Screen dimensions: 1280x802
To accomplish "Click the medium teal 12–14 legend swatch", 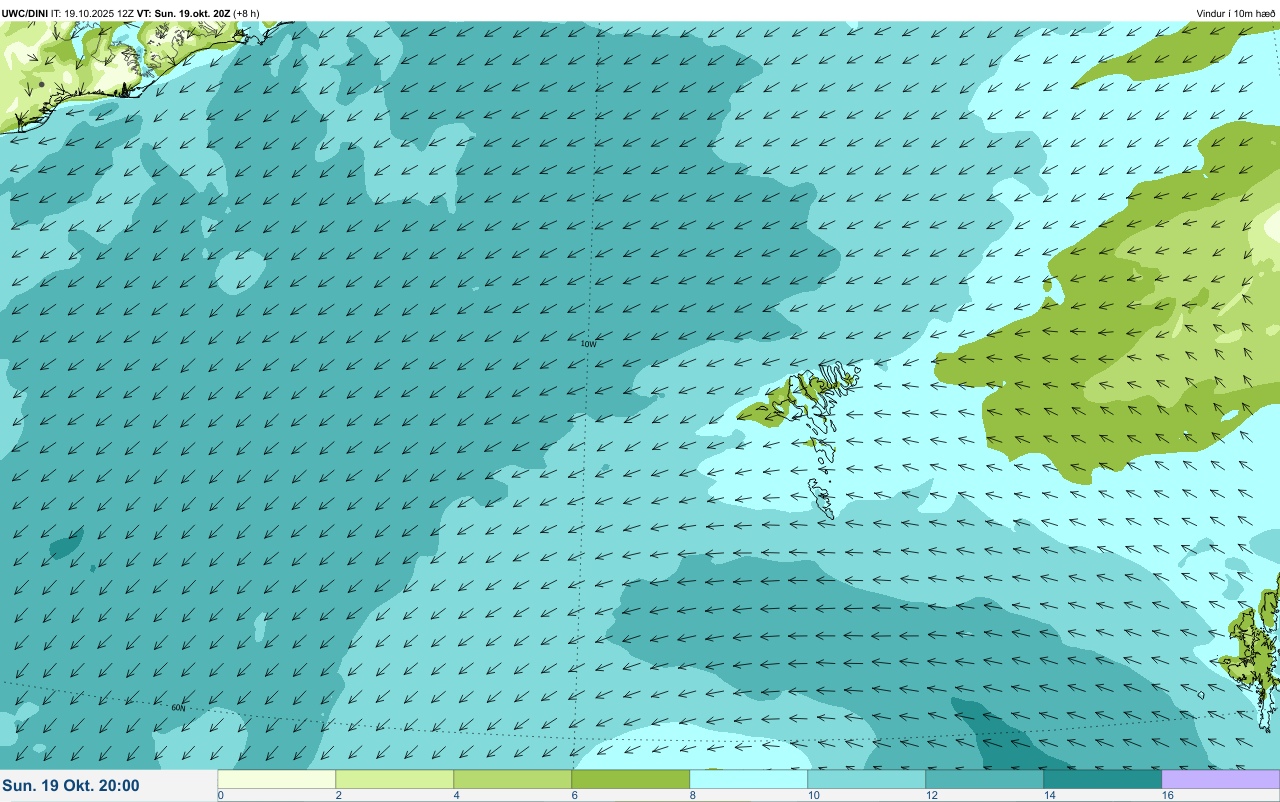I will tap(984, 779).
